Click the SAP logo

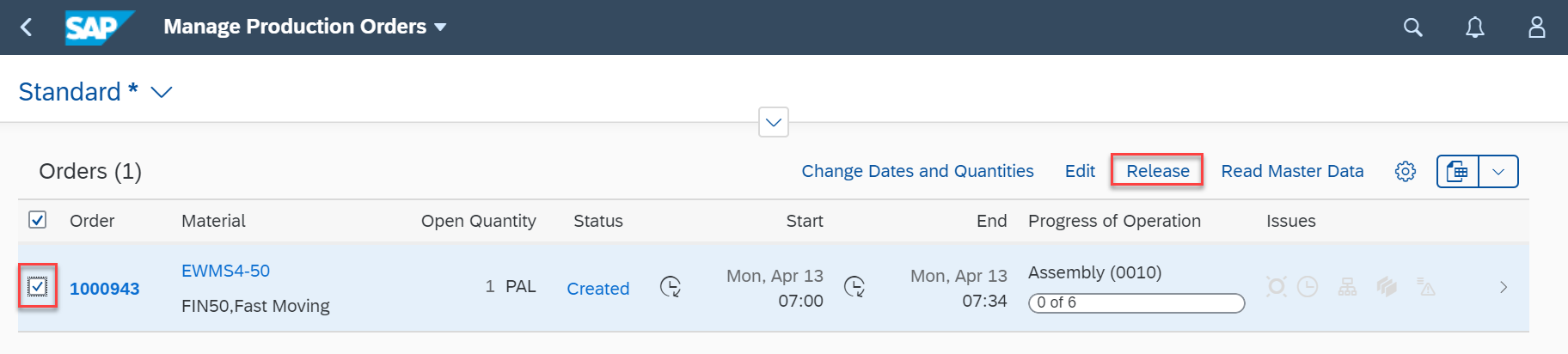click(100, 27)
